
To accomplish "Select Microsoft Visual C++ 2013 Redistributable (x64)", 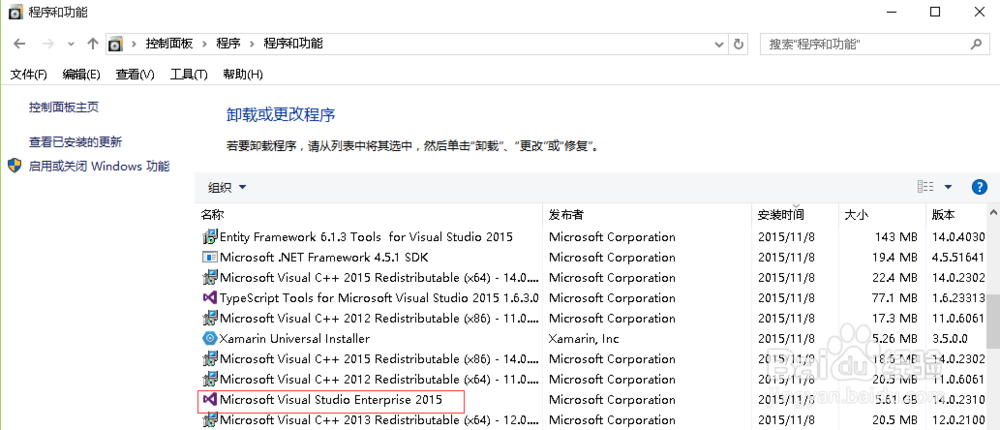I will (x=379, y=420).
